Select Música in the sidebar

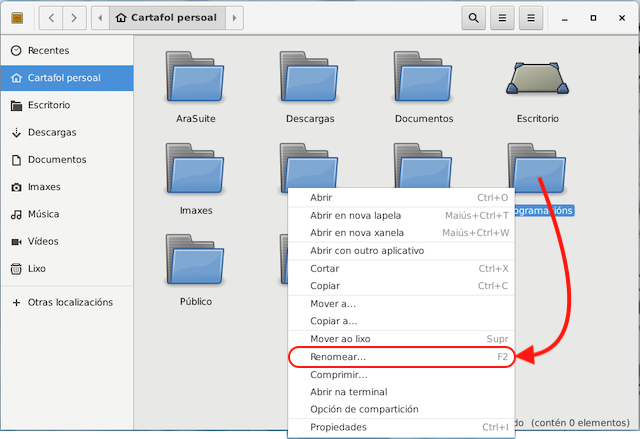[x=44, y=214]
